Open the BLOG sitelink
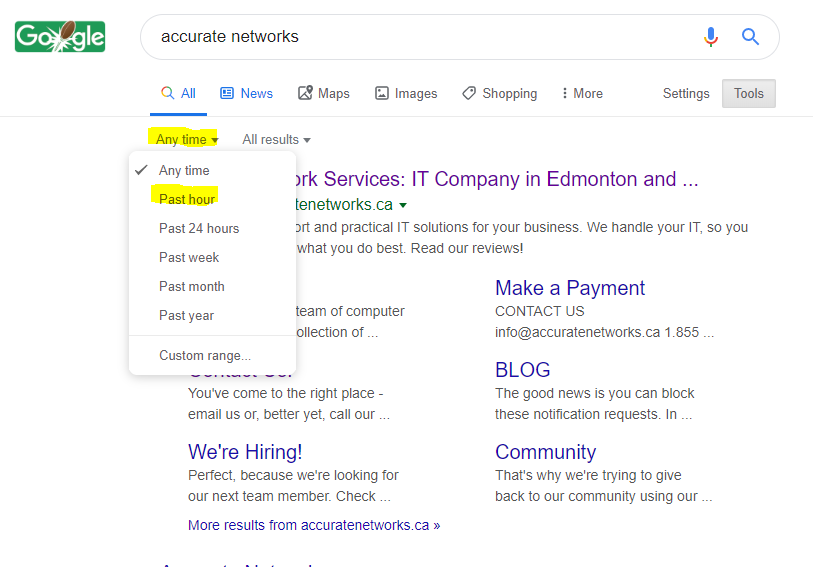This screenshot has width=813, height=567. pos(523,370)
